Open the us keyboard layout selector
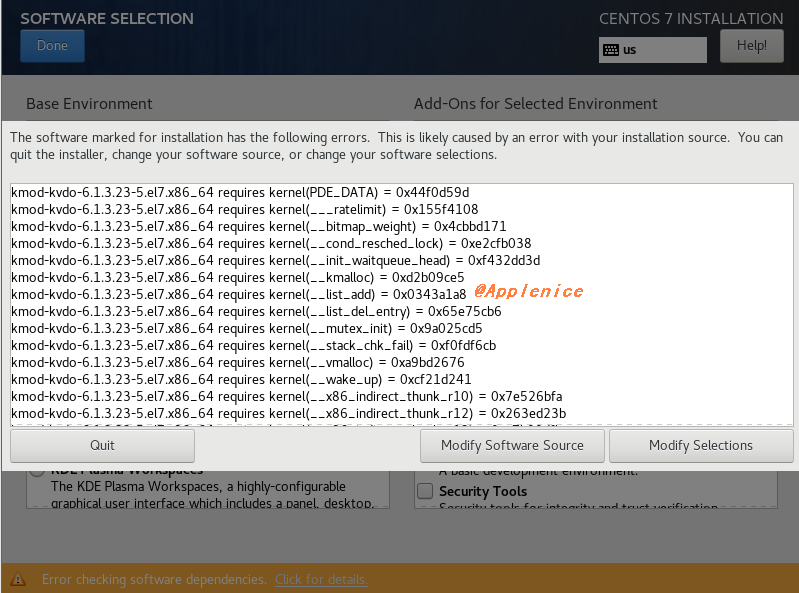 click(653, 50)
